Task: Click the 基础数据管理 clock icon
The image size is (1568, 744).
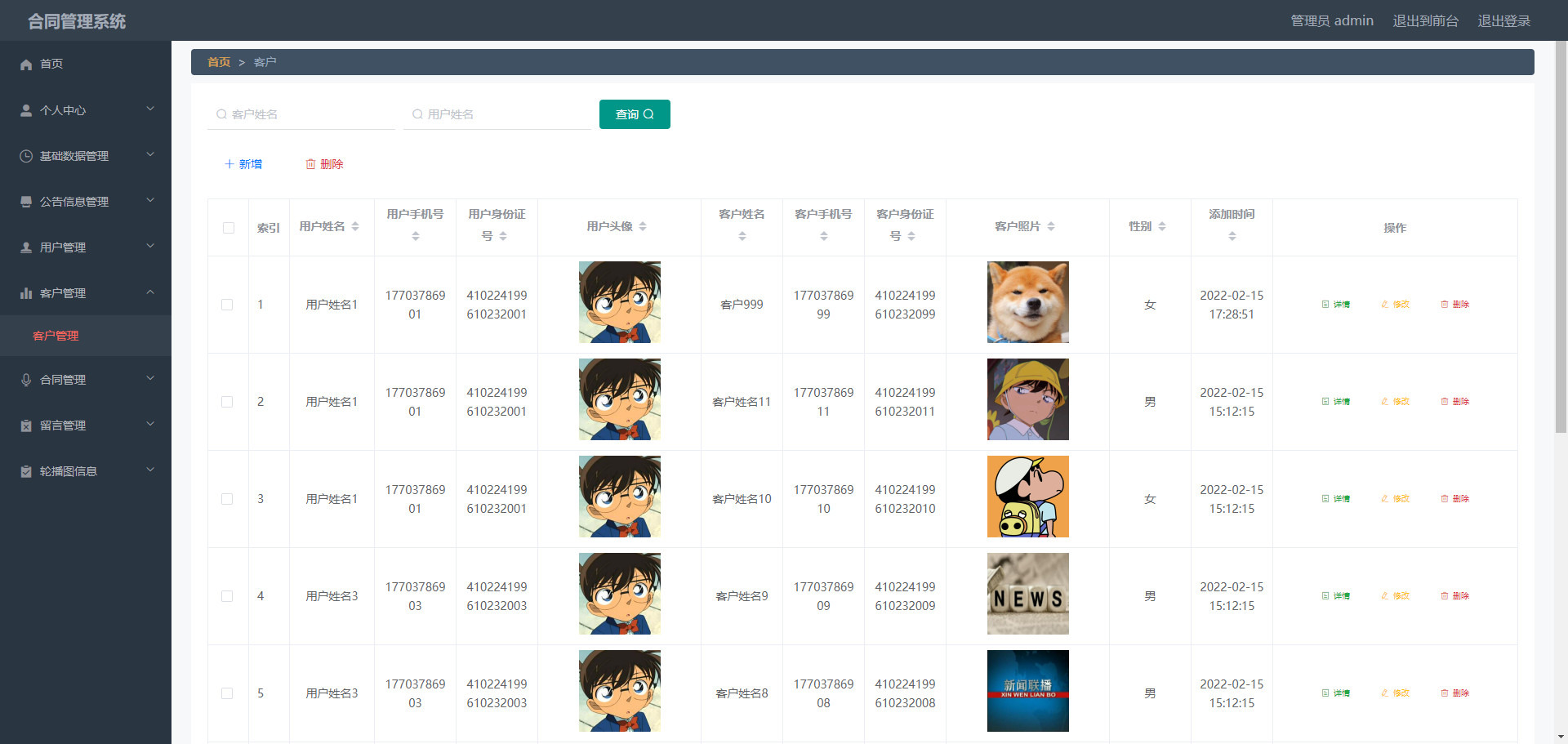Action: [26, 156]
